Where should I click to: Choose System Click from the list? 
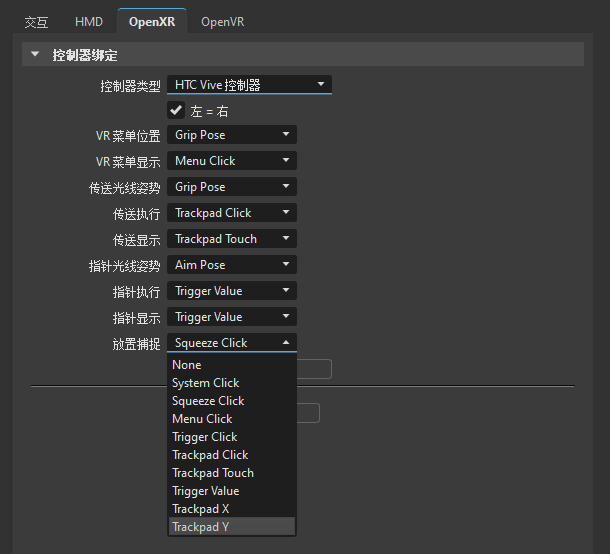(x=232, y=383)
